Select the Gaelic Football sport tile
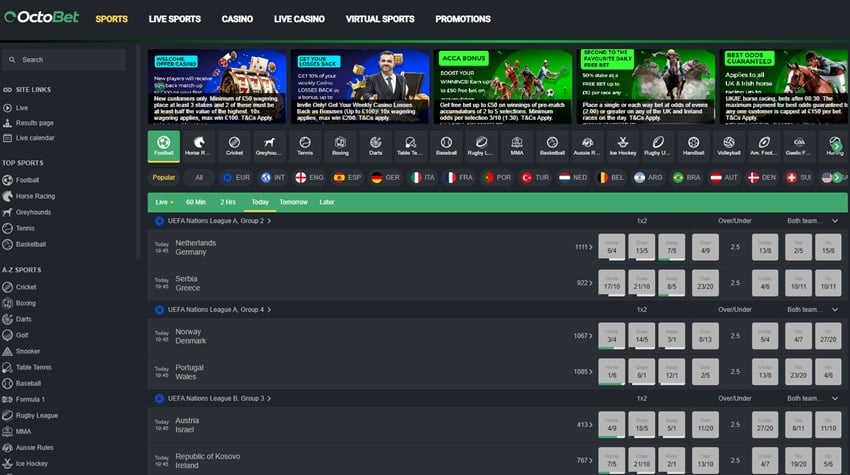The width and height of the screenshot is (850, 475). pos(800,146)
